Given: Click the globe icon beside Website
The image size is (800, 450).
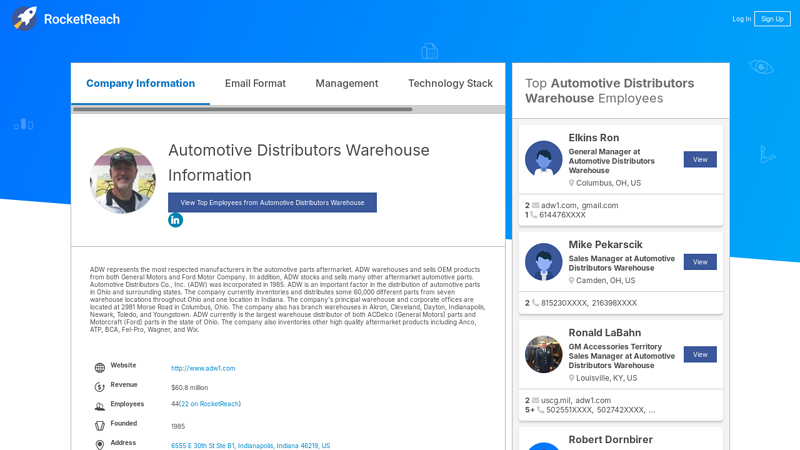Looking at the screenshot, I should pos(99,367).
